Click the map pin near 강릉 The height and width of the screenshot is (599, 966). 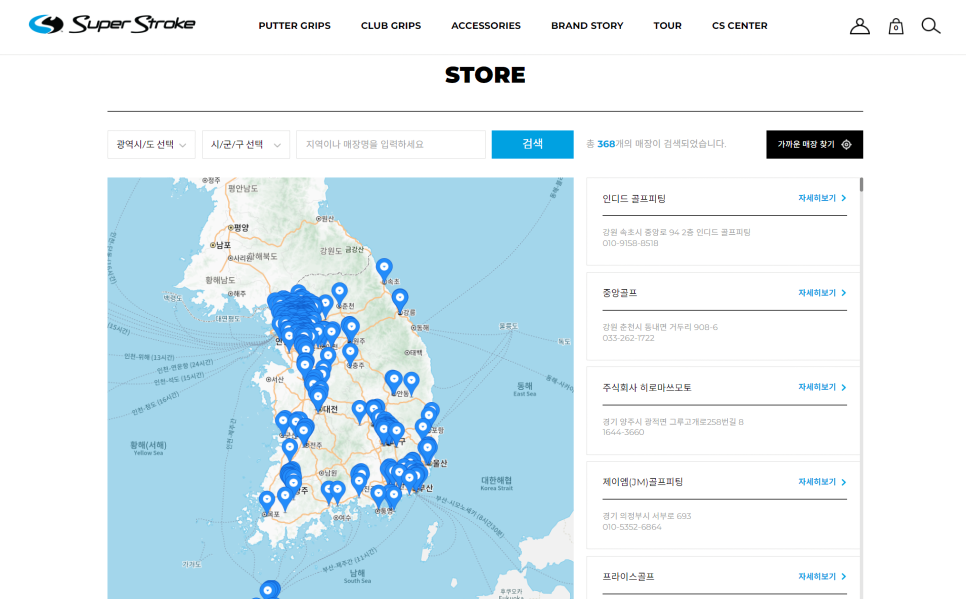(x=400, y=300)
